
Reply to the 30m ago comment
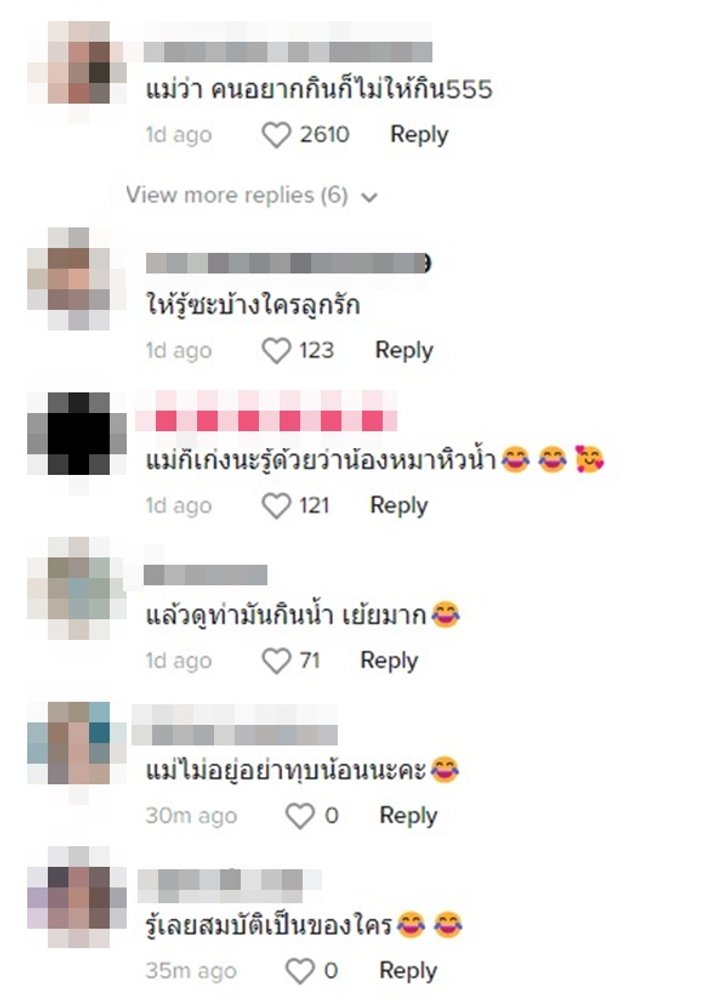409,816
